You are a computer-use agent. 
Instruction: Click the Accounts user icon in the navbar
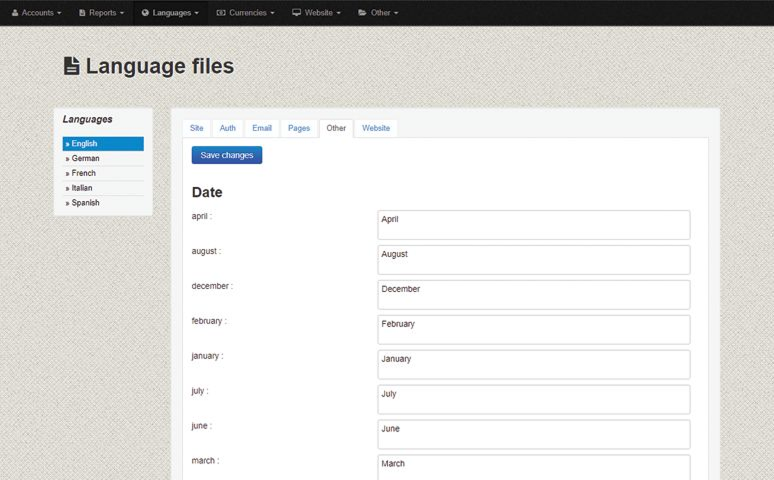coord(15,13)
